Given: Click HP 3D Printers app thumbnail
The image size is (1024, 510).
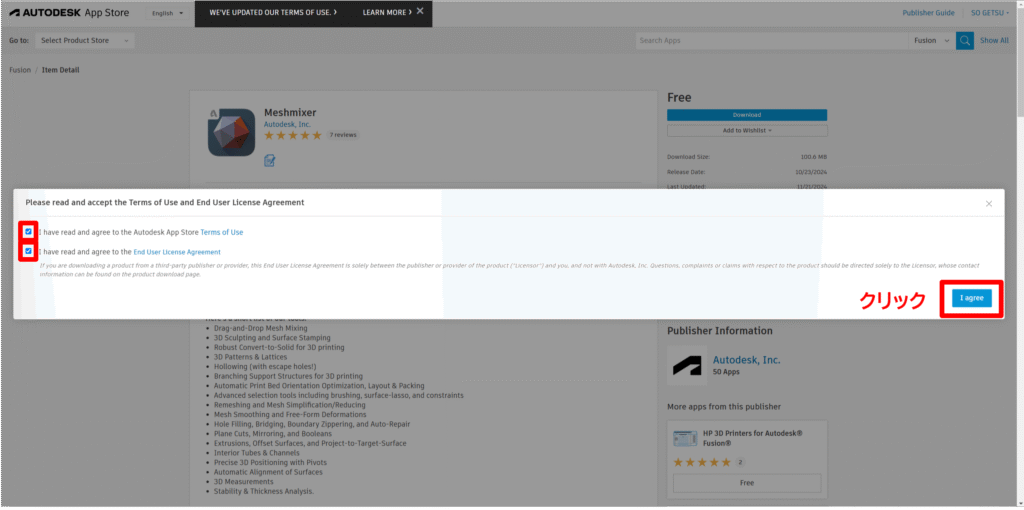Looking at the screenshot, I should pos(686,437).
